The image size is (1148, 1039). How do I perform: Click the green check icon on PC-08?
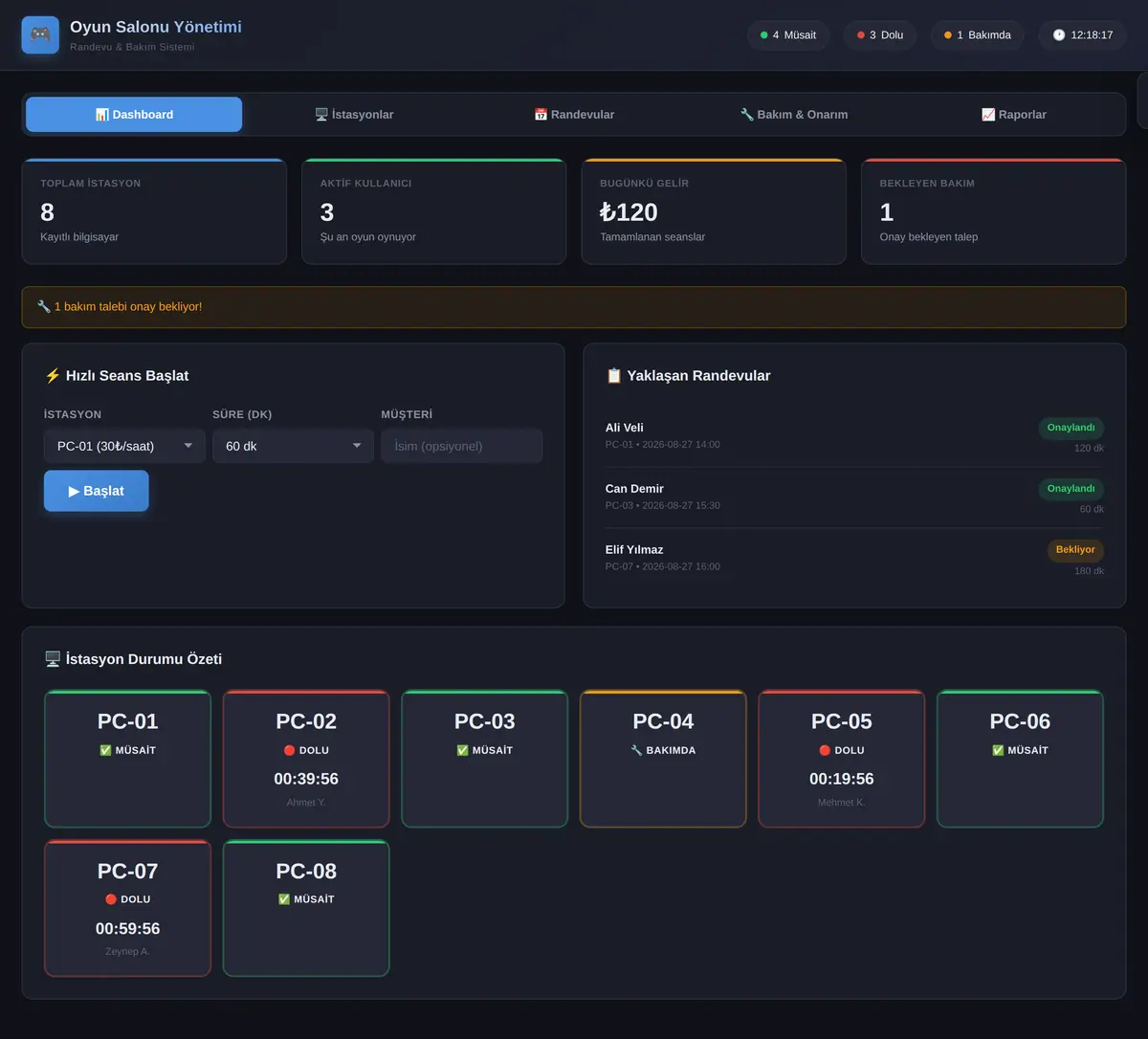pyautogui.click(x=284, y=899)
